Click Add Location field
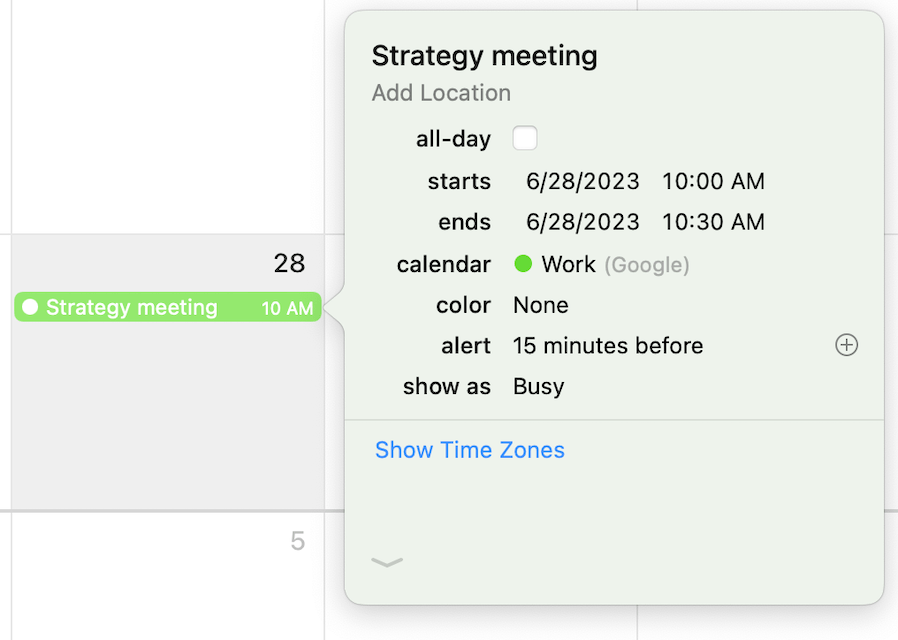The height and width of the screenshot is (640, 898). point(441,93)
